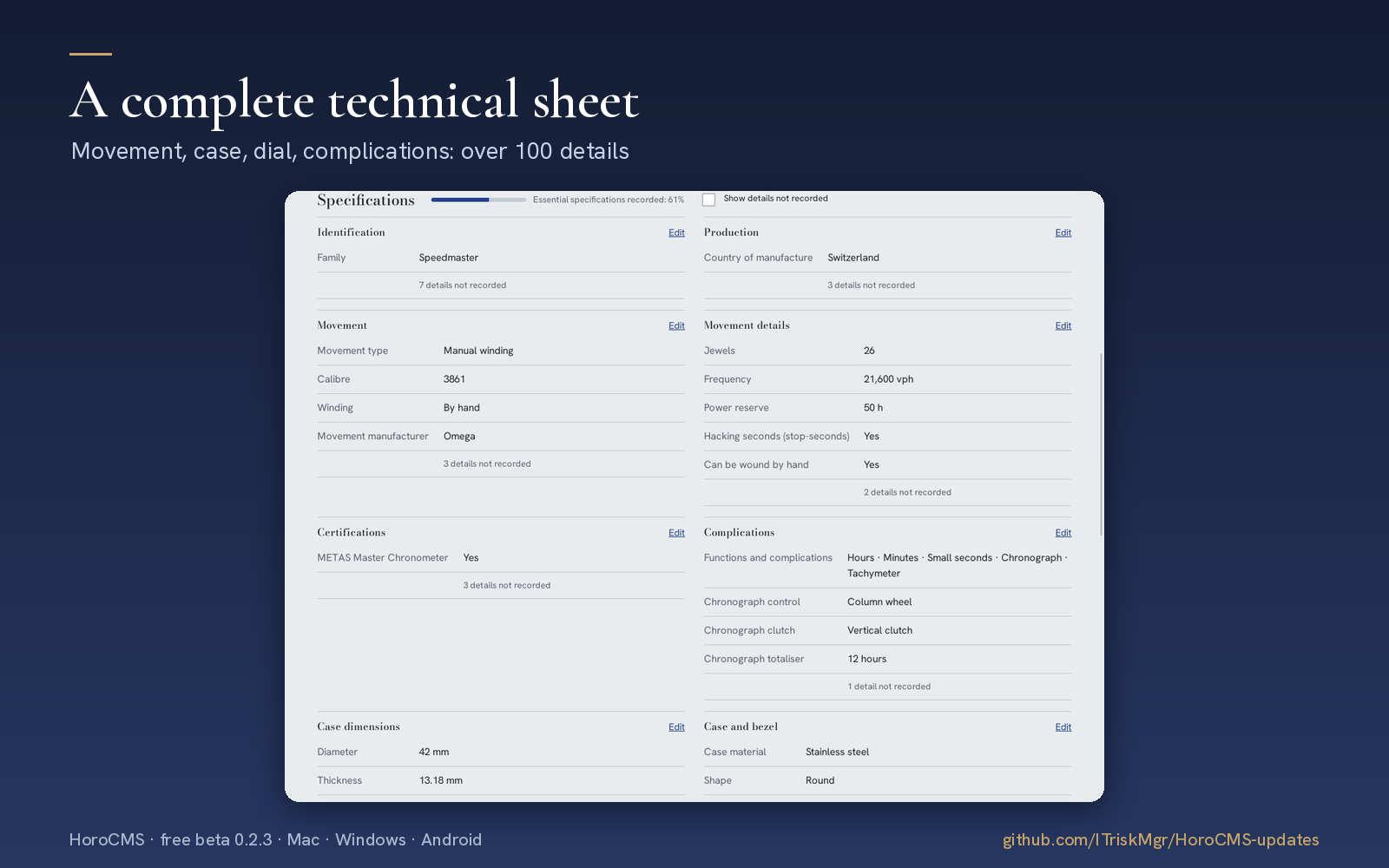Click Movement manufacturer value 'Omega'
The width and height of the screenshot is (1389, 868).
[x=459, y=437]
